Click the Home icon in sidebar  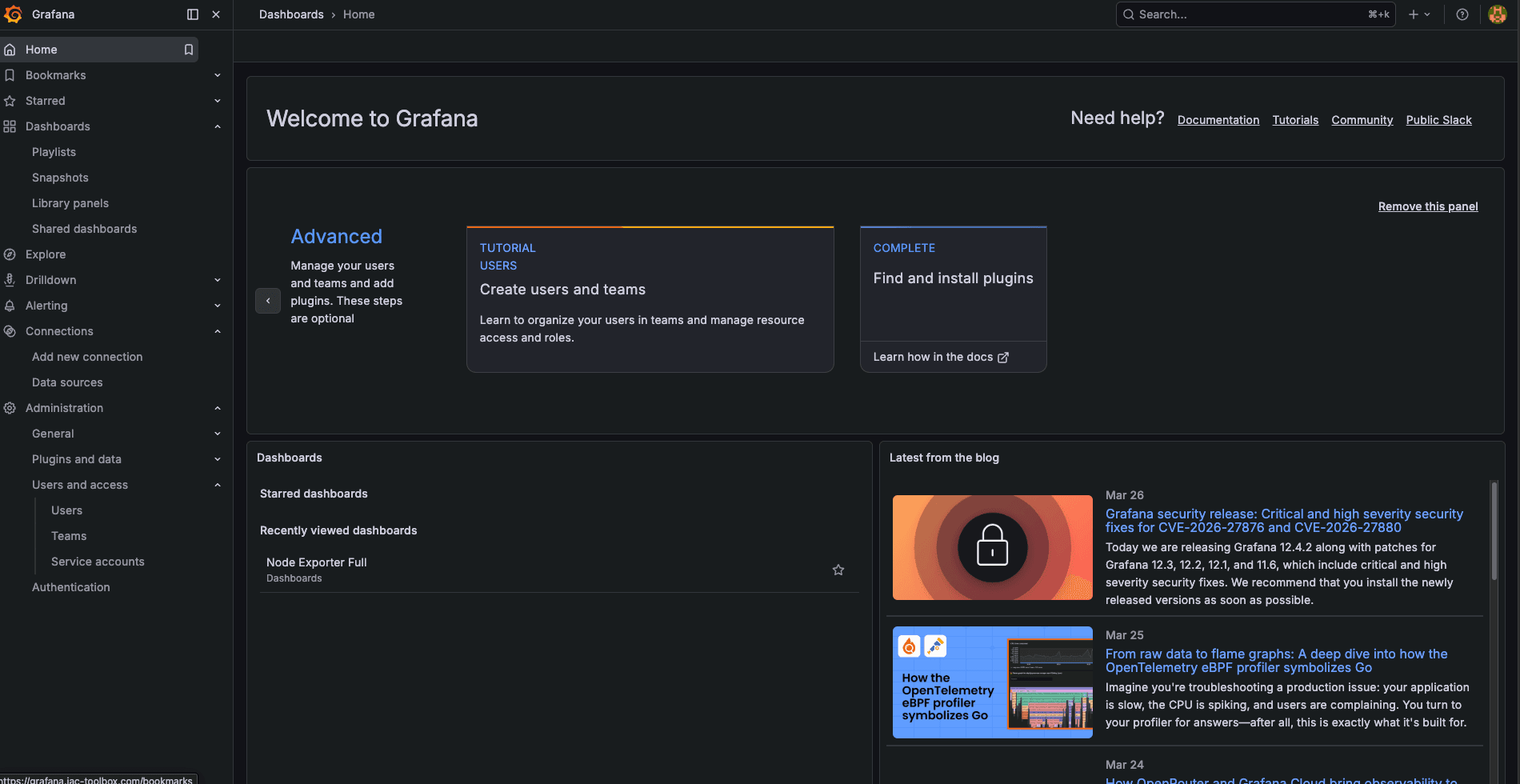[10, 50]
